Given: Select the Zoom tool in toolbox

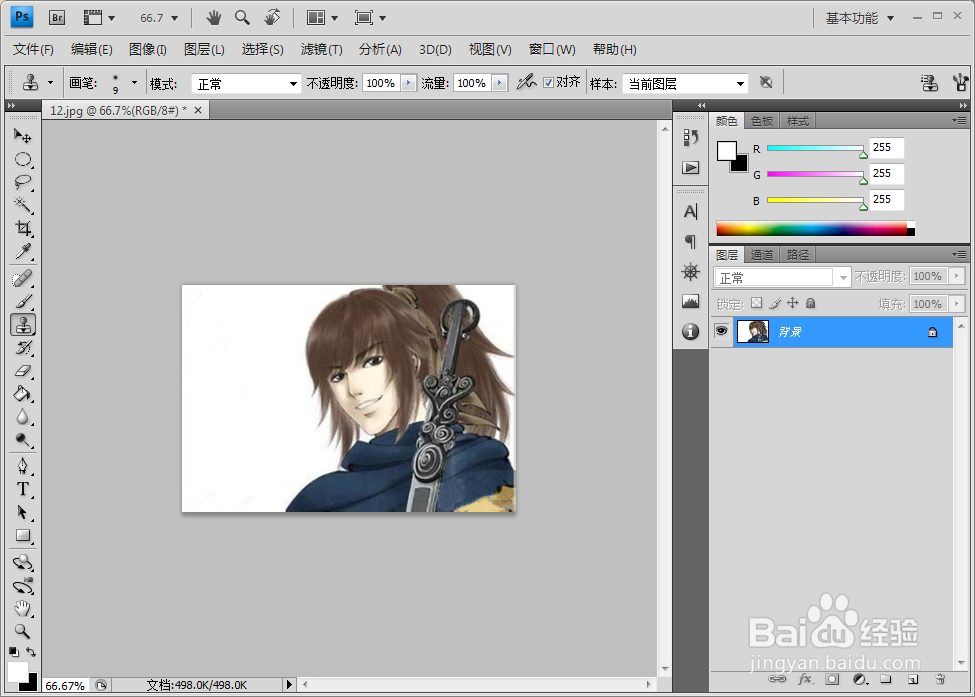Looking at the screenshot, I should (23, 632).
